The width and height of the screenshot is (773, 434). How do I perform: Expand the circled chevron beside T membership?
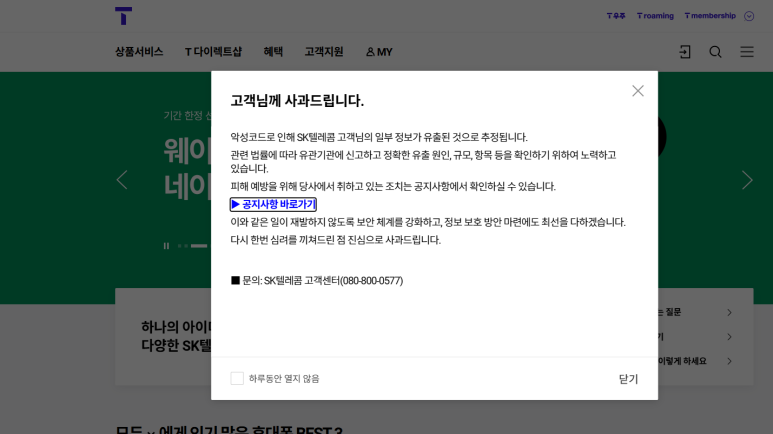point(749,16)
